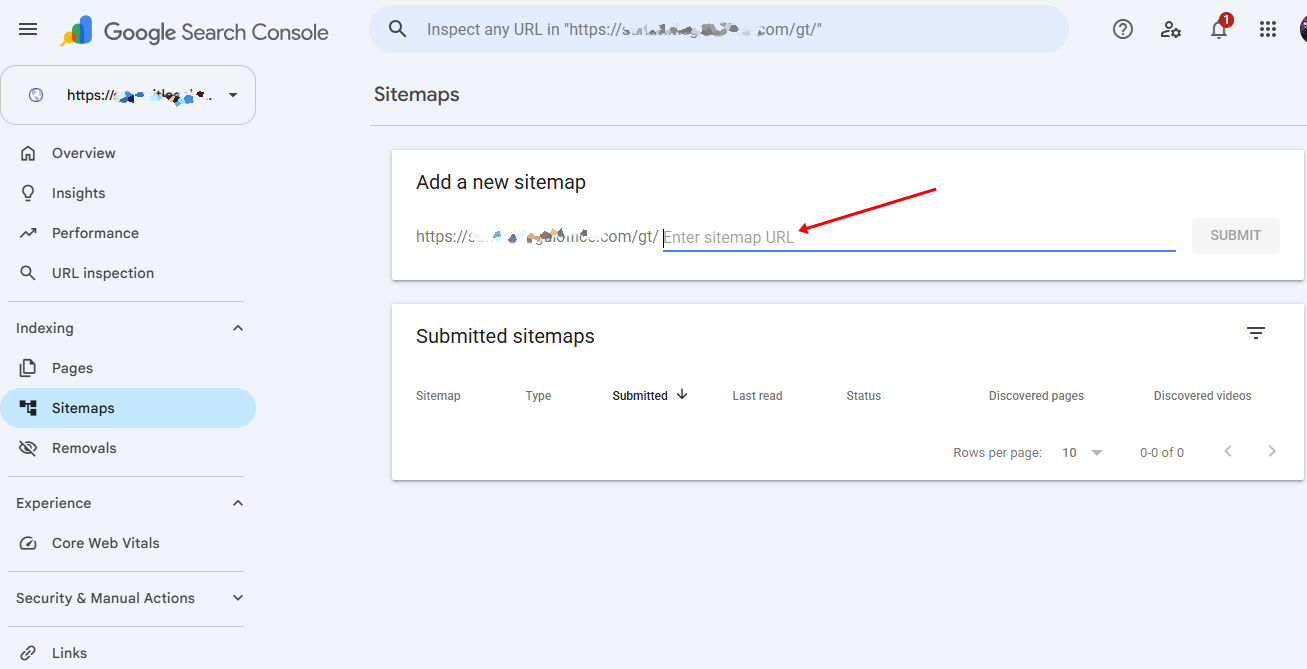Open the Rows per page dropdown
The height and width of the screenshot is (669, 1307).
pyautogui.click(x=1082, y=453)
